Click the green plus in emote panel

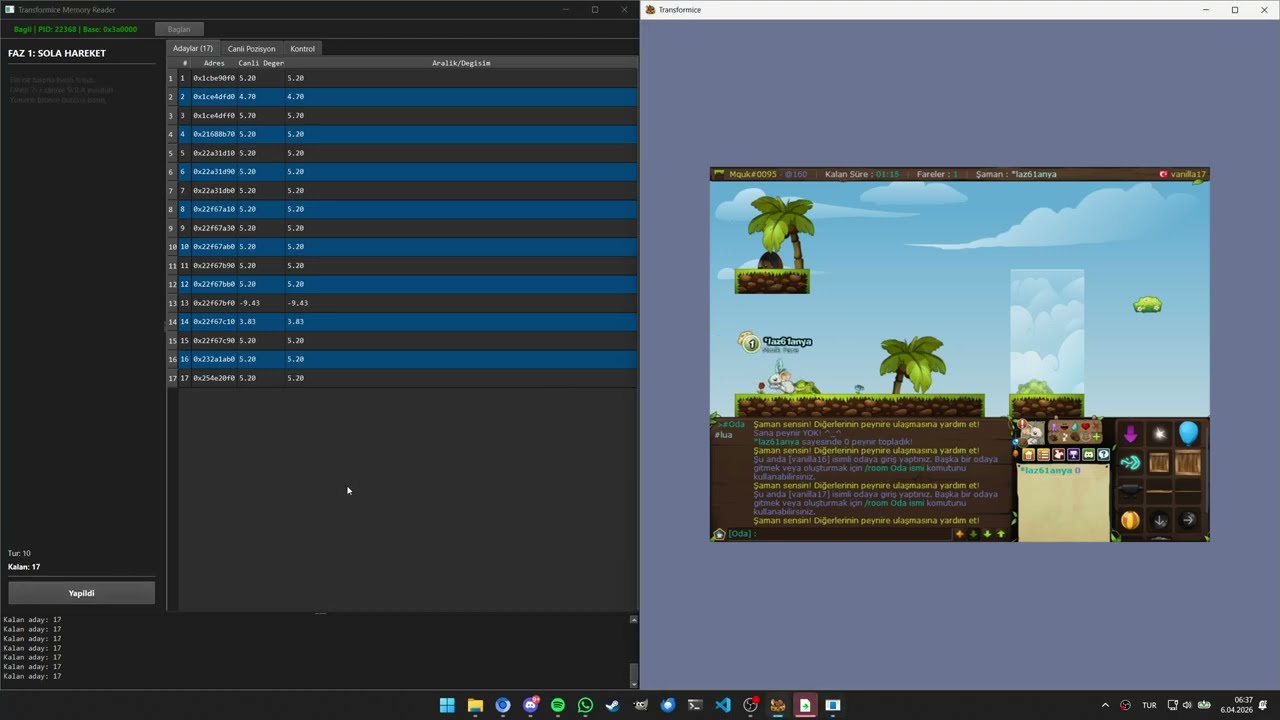(1096, 437)
